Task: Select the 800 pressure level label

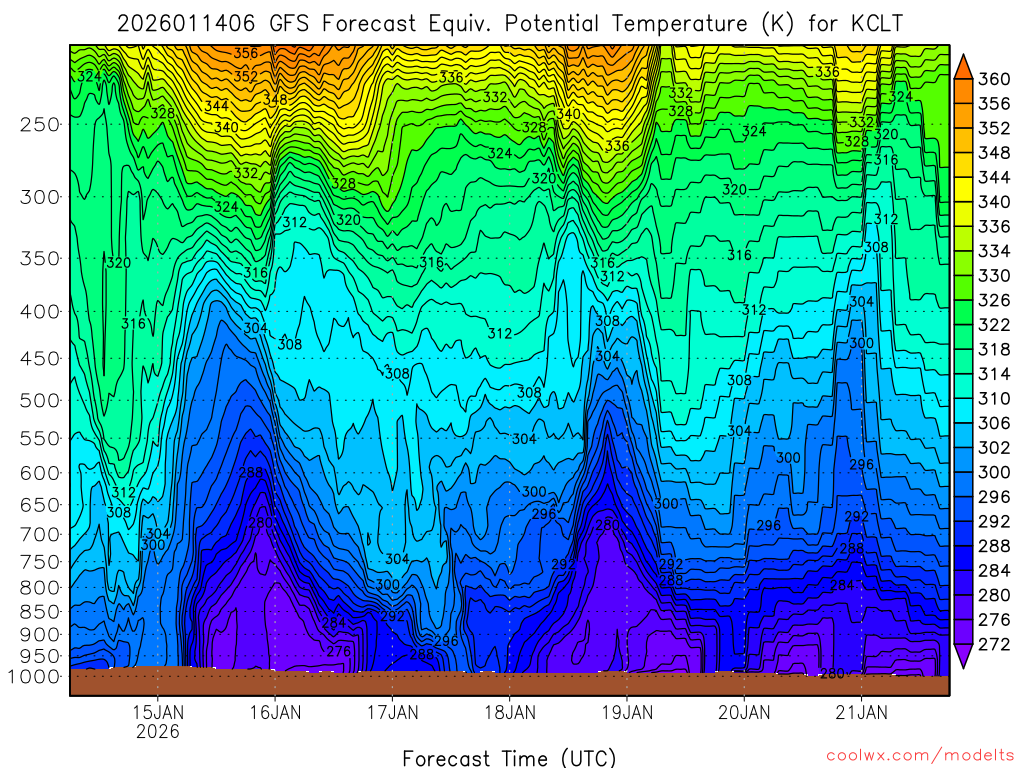Action: point(40,587)
